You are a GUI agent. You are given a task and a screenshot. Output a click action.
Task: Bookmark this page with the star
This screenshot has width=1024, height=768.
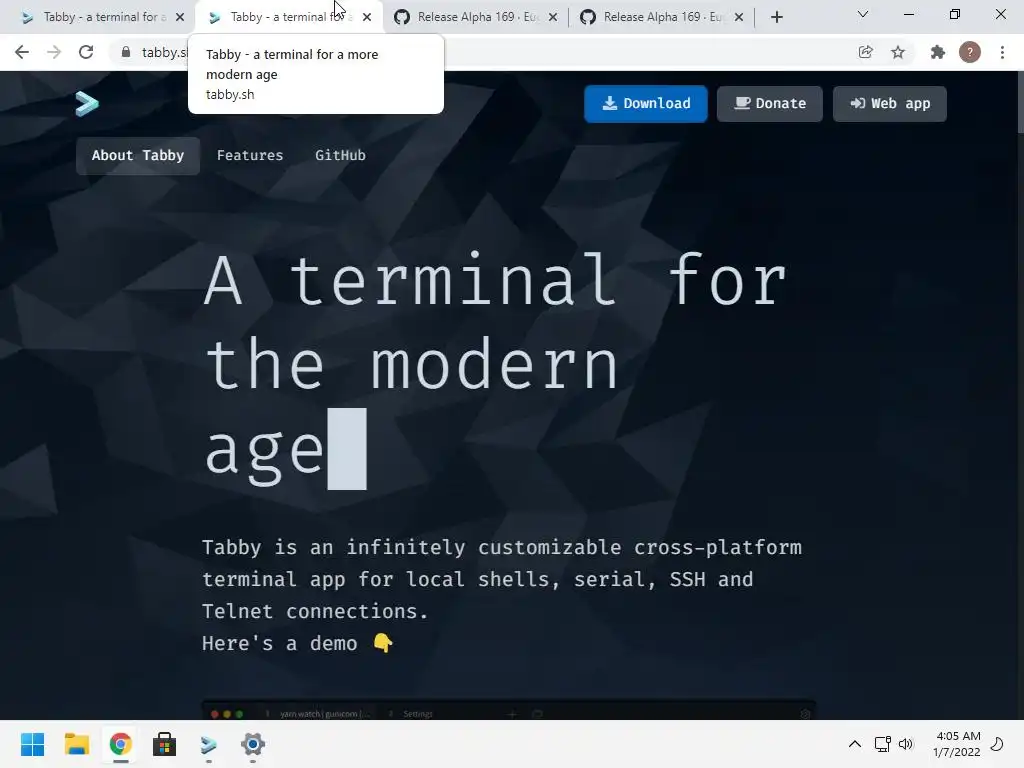tap(898, 52)
